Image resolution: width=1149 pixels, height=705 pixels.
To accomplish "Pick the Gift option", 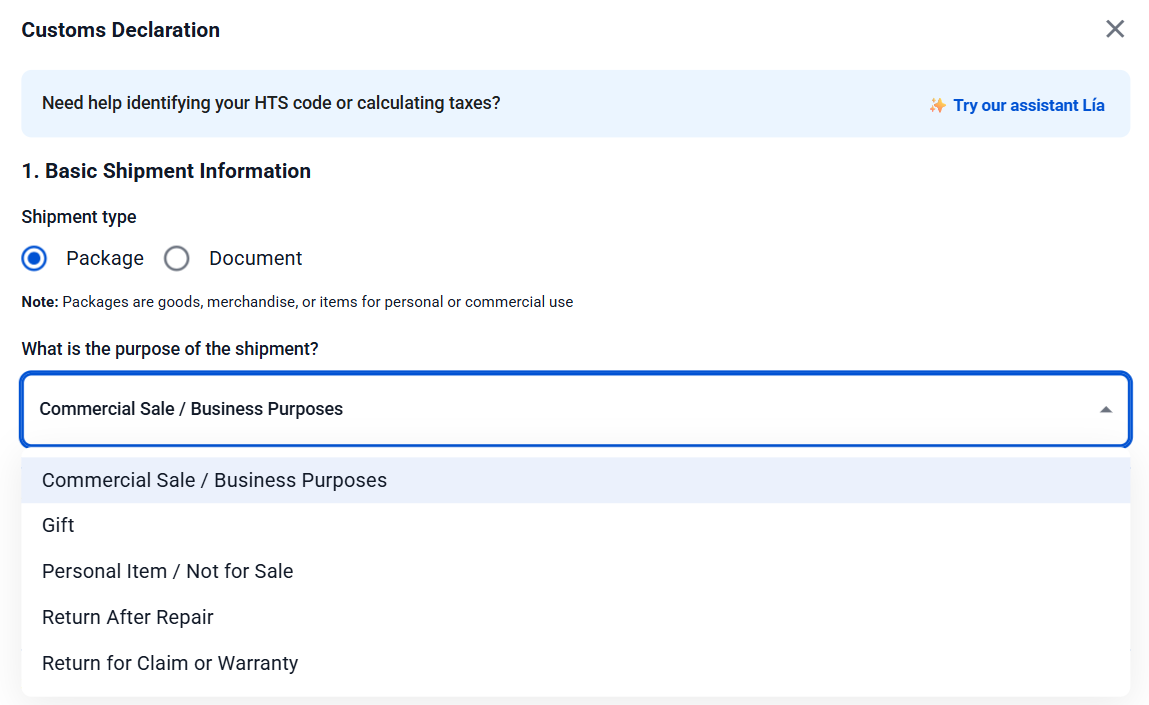I will tap(58, 525).
